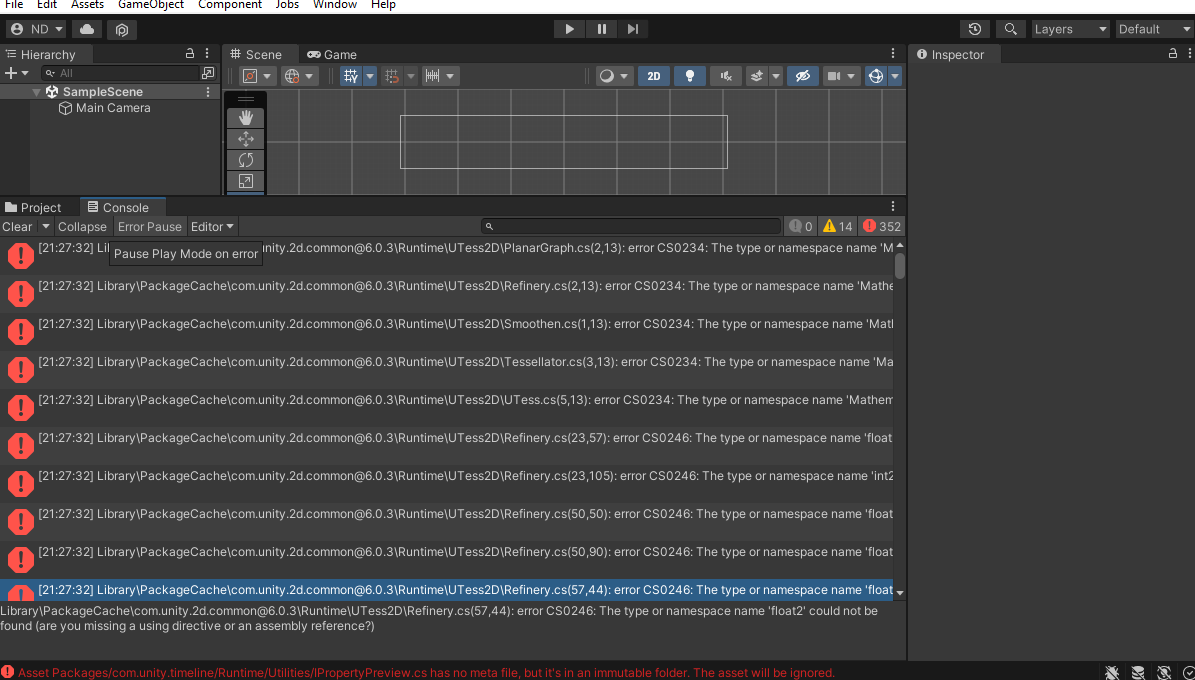1195x680 pixels.
Task: Toggle Scene audio mute button
Action: (726, 76)
